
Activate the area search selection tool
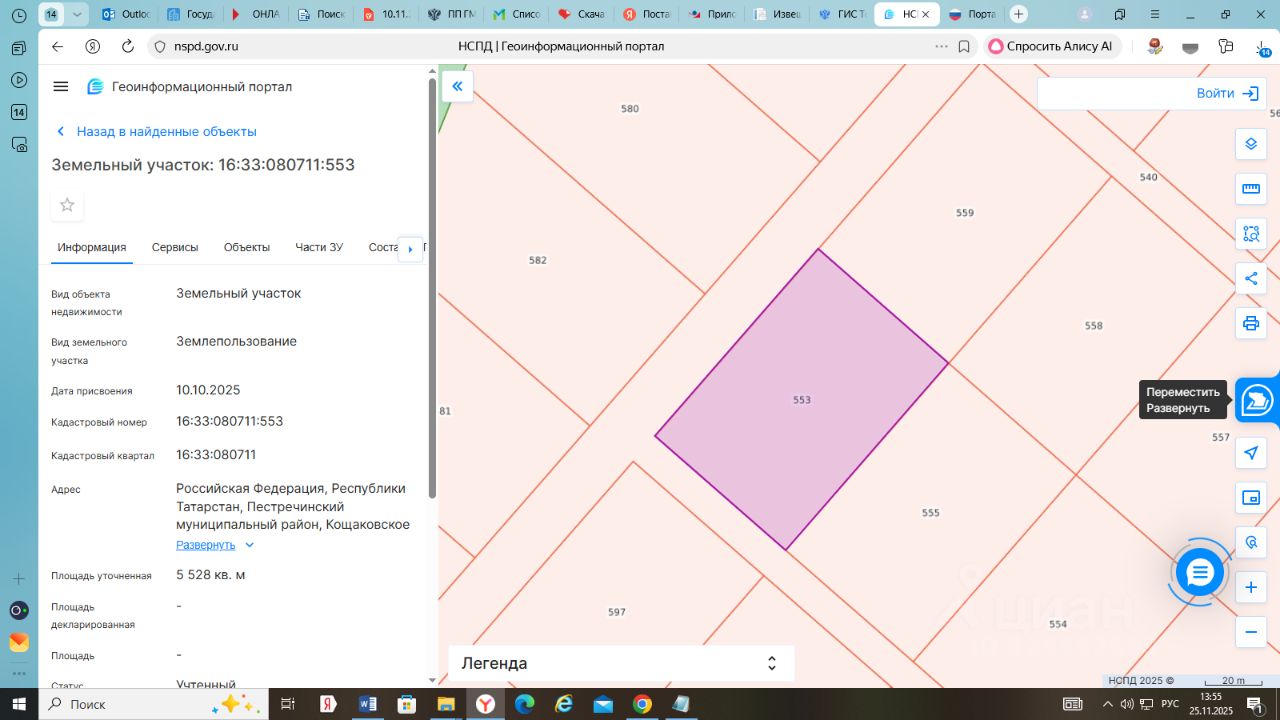(1251, 234)
